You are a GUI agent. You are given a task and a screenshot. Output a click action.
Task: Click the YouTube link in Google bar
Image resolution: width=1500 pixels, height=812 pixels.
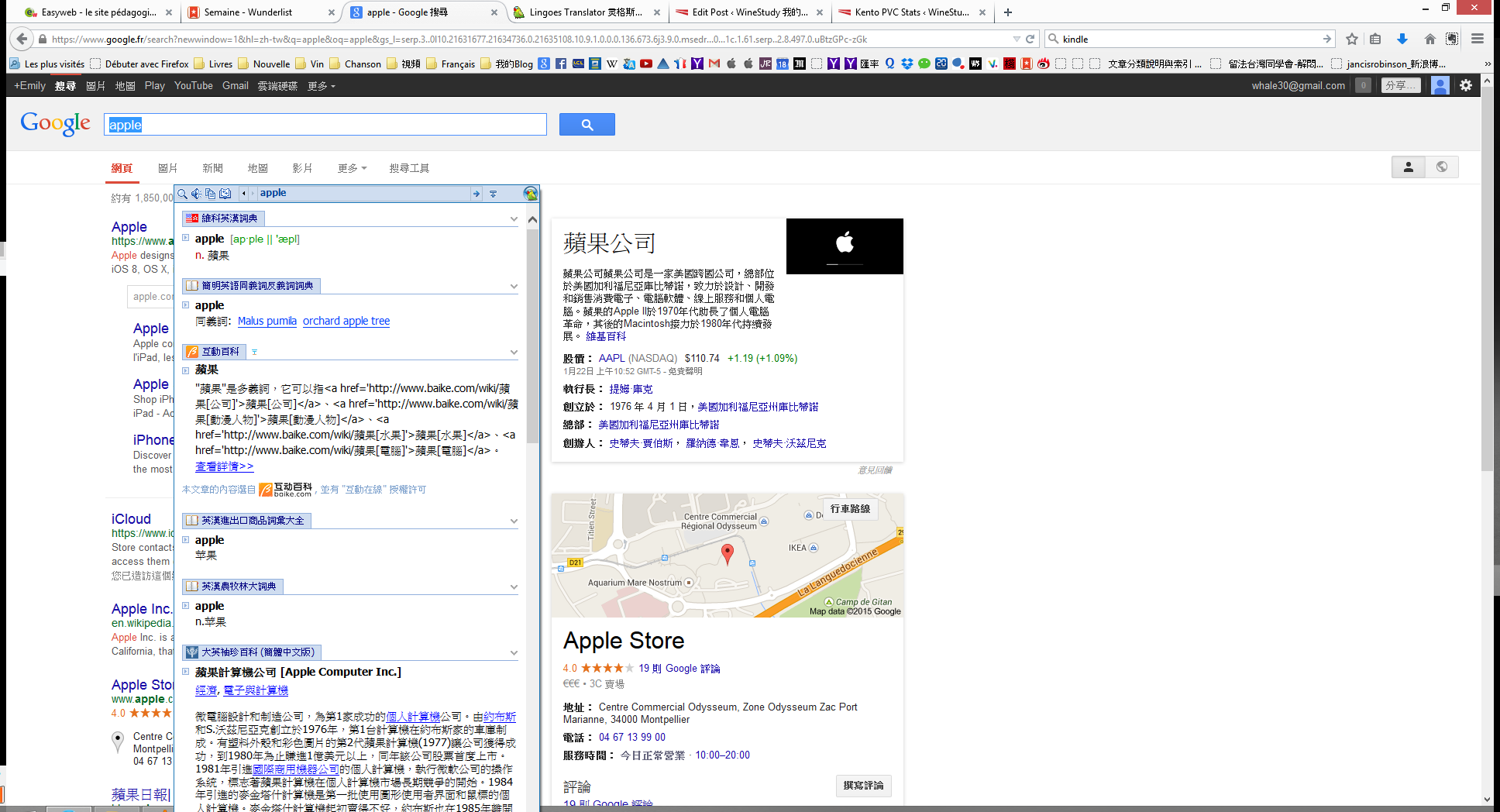[194, 86]
